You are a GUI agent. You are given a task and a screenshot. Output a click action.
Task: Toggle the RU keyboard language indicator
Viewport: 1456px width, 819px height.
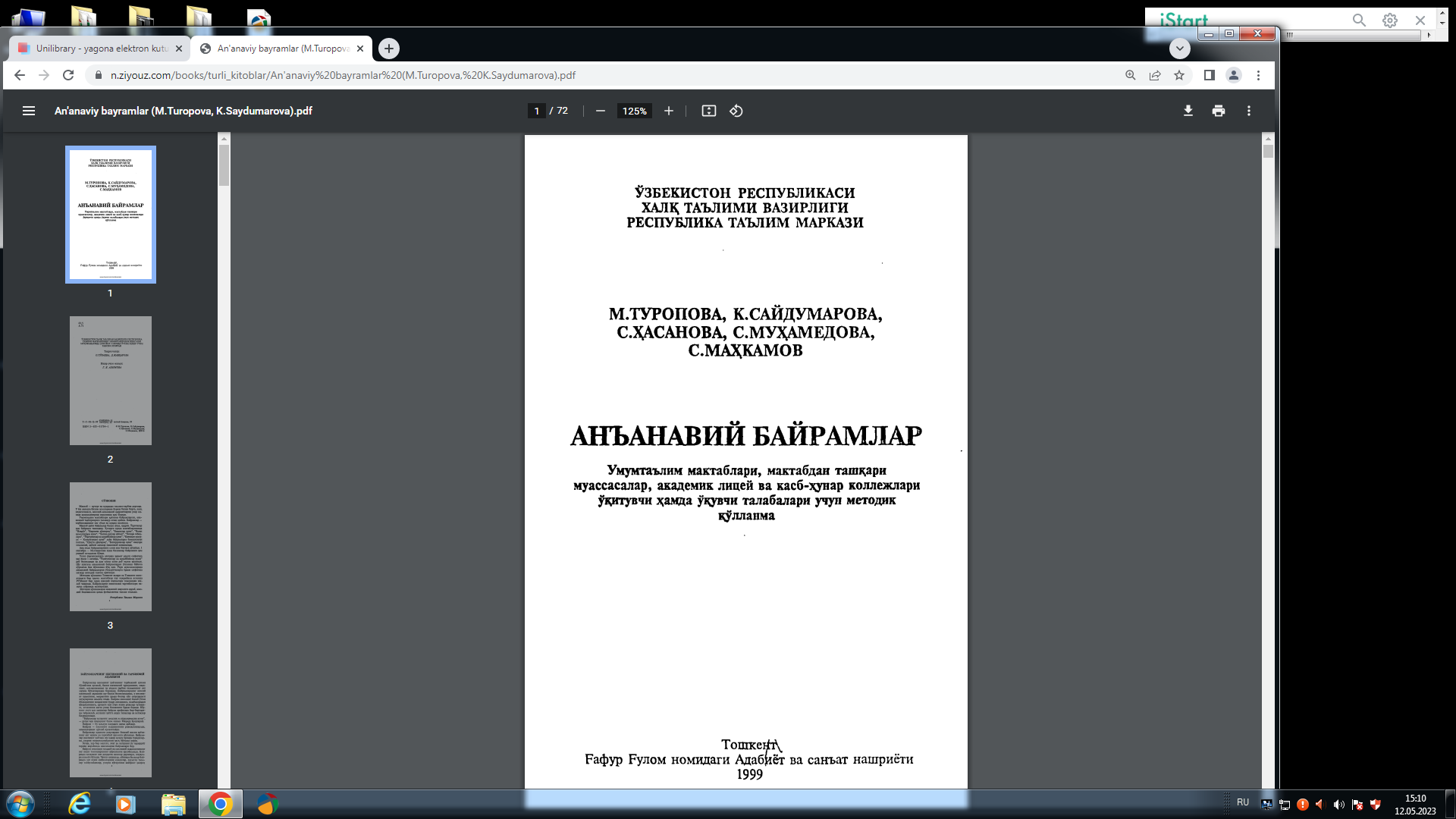(1243, 803)
